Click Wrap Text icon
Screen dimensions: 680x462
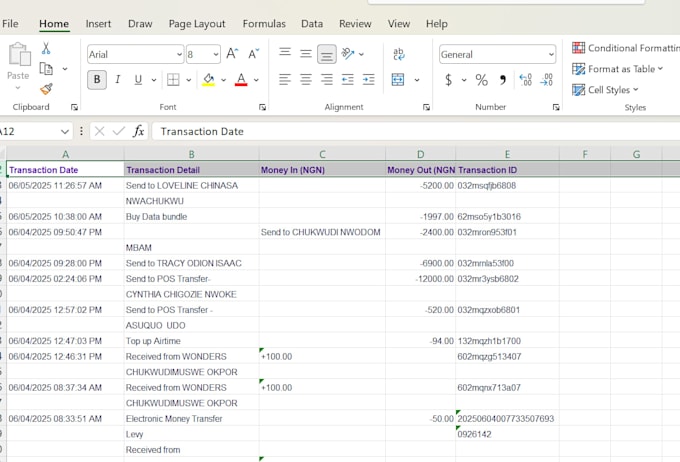[x=399, y=54]
